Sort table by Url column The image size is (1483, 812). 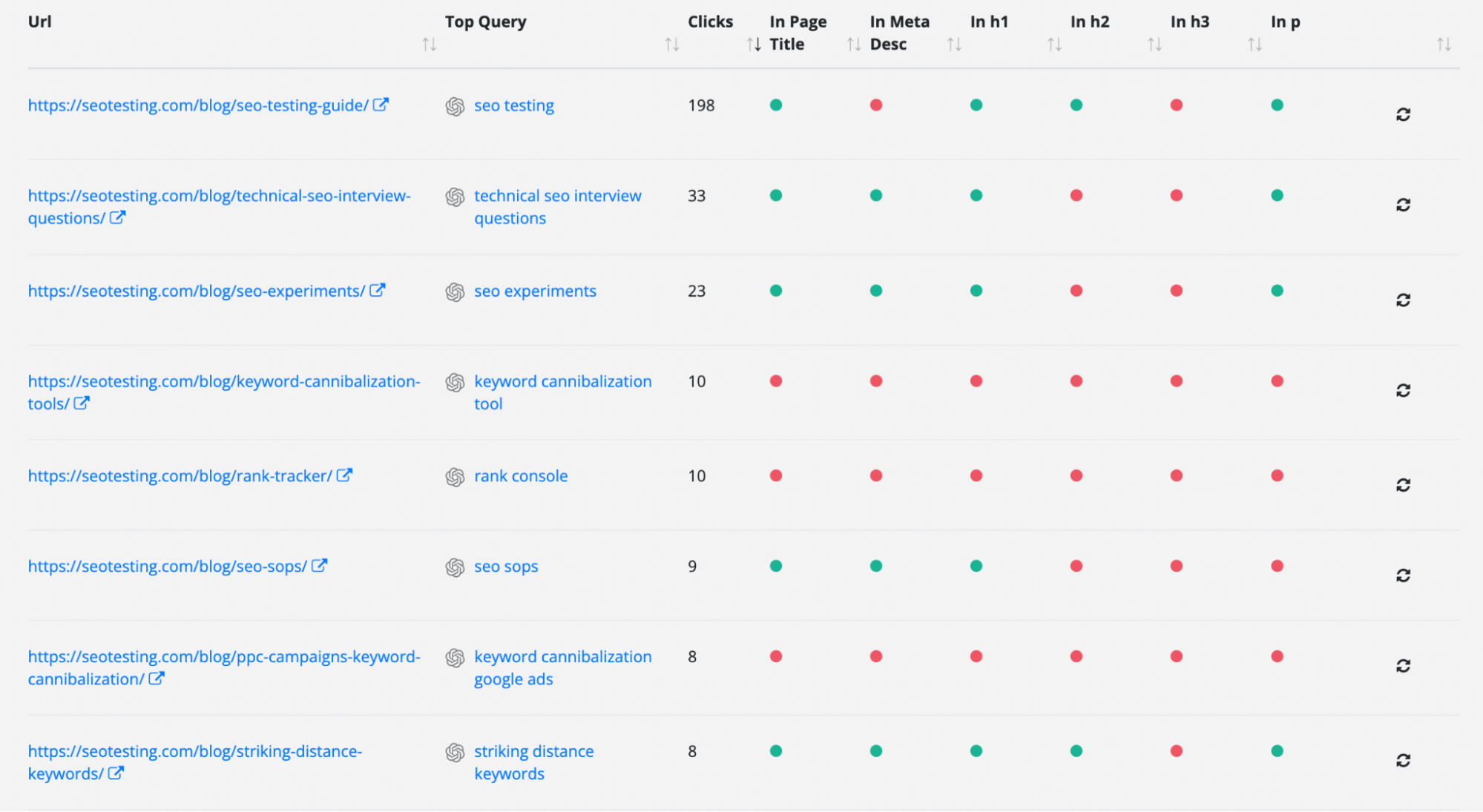click(429, 44)
